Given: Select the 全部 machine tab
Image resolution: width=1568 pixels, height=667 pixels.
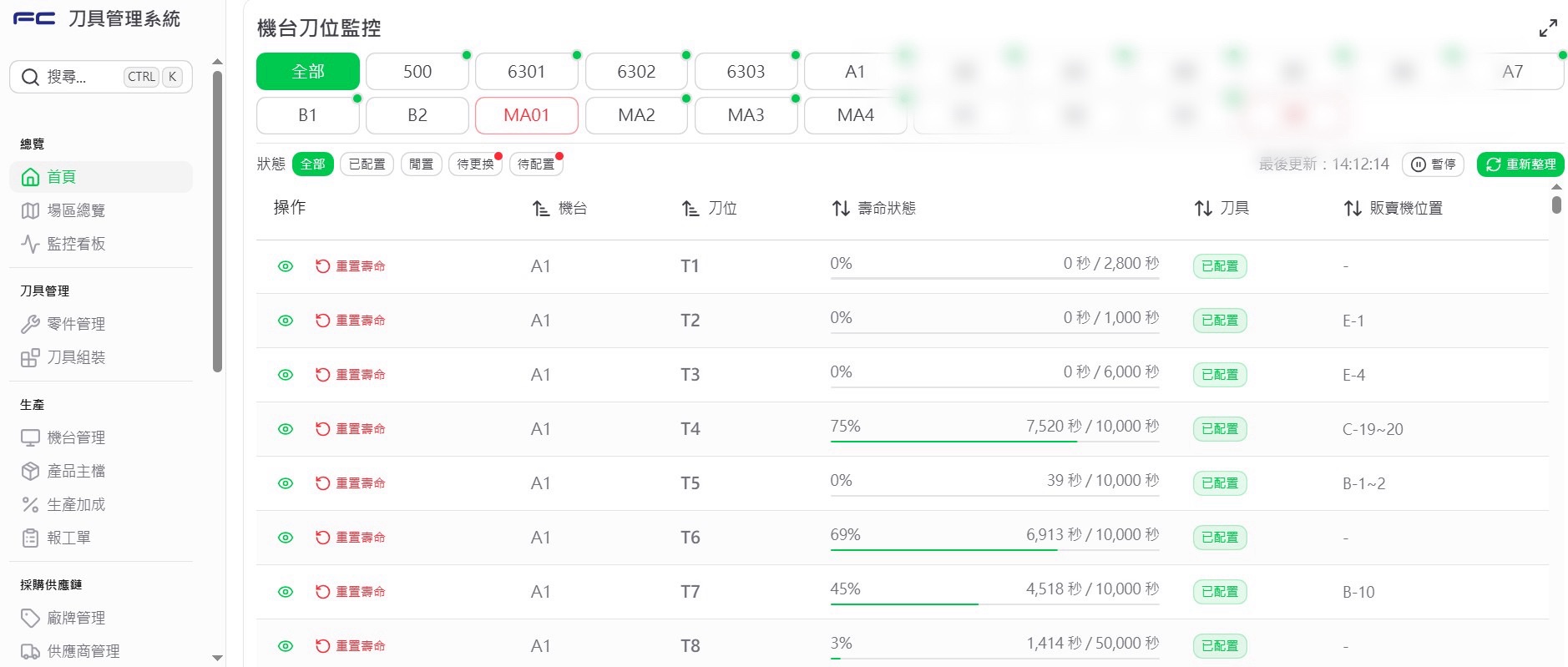Looking at the screenshot, I should click(308, 72).
